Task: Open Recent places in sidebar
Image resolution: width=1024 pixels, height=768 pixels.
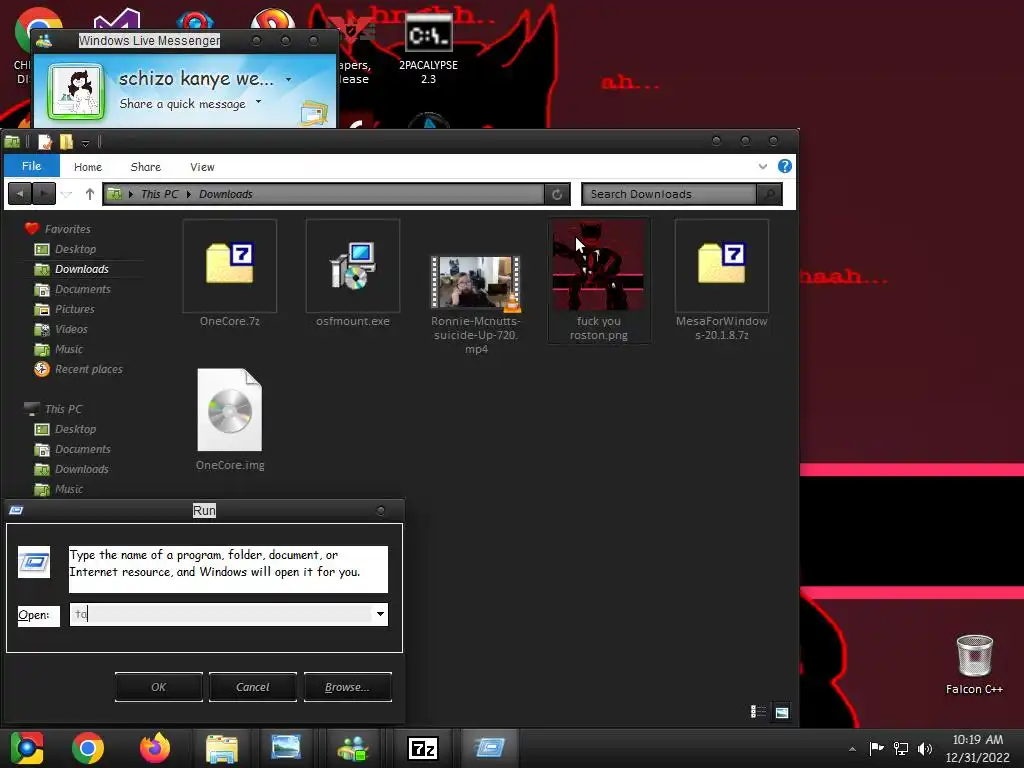Action: 88,369
